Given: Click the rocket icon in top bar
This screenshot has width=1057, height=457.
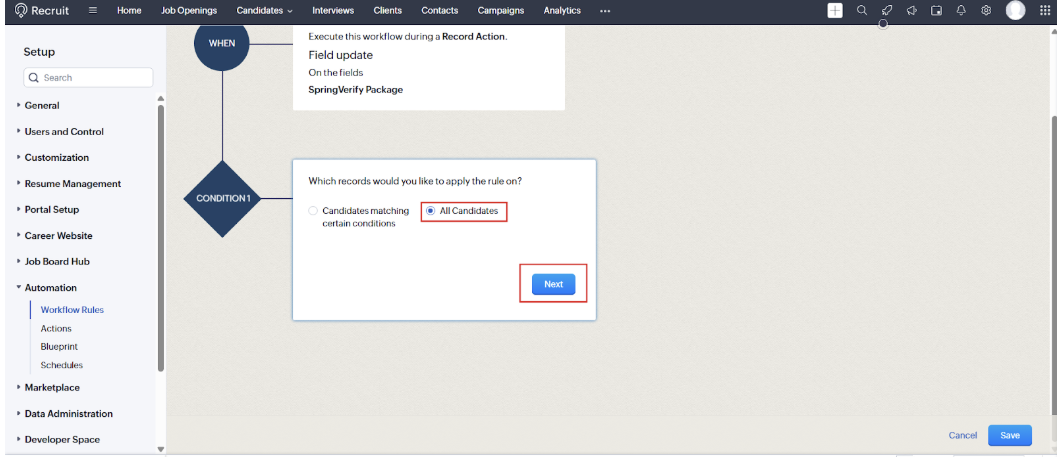Looking at the screenshot, I should point(887,10).
